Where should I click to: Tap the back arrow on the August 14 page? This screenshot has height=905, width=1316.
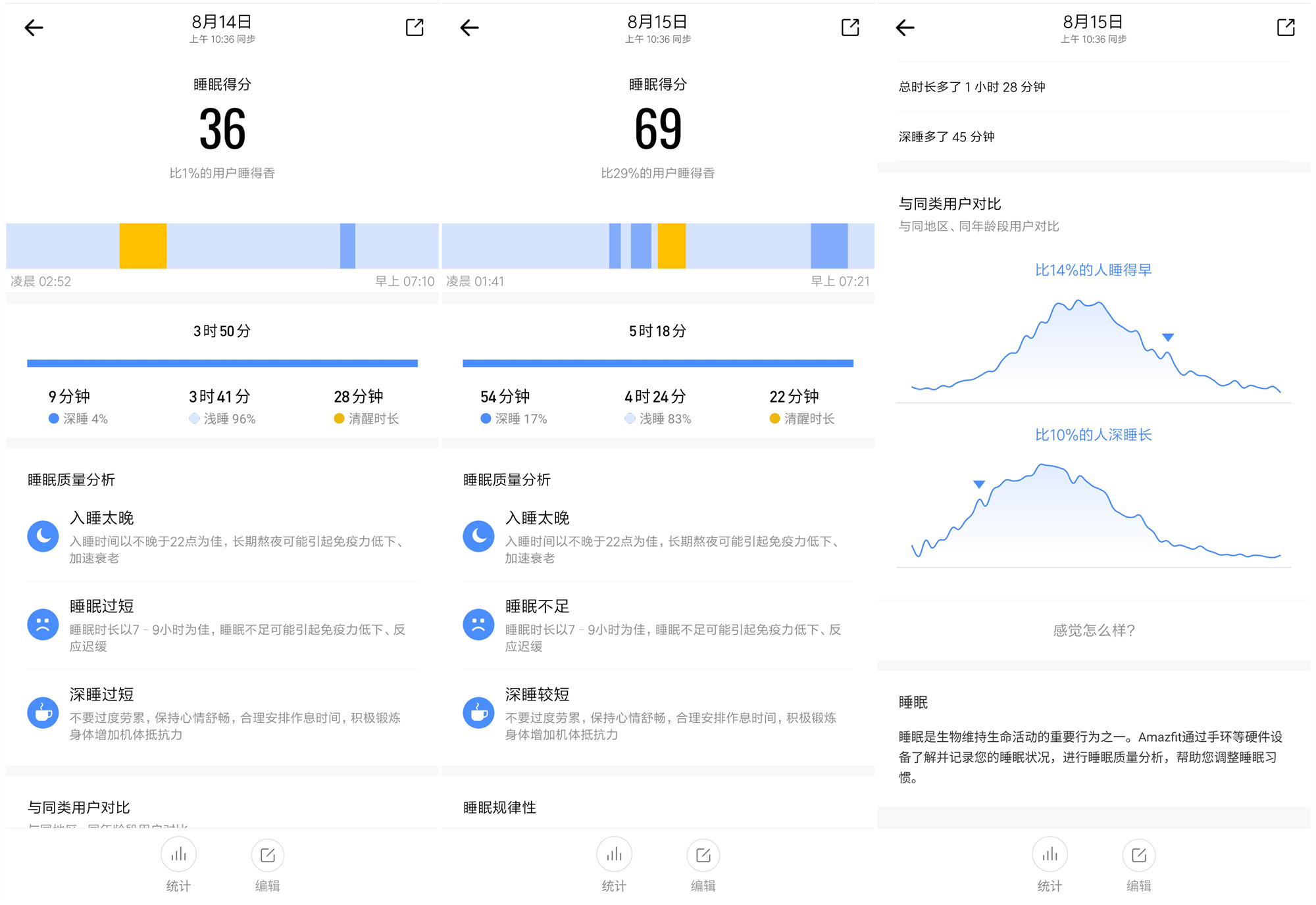point(33,28)
